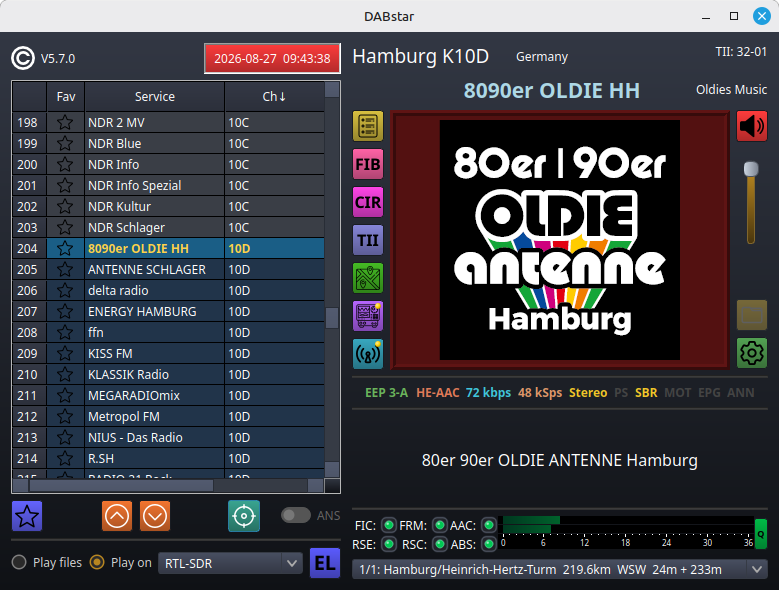
Task: Click the Fav column header
Action: point(66,96)
